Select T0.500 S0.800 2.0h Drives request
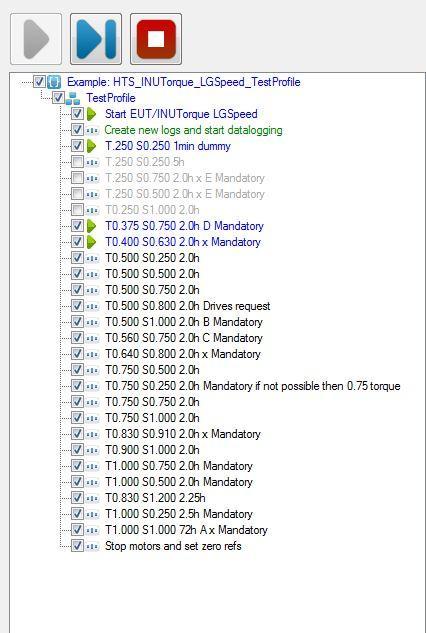Viewport: 426px width, 633px height. 188,306
